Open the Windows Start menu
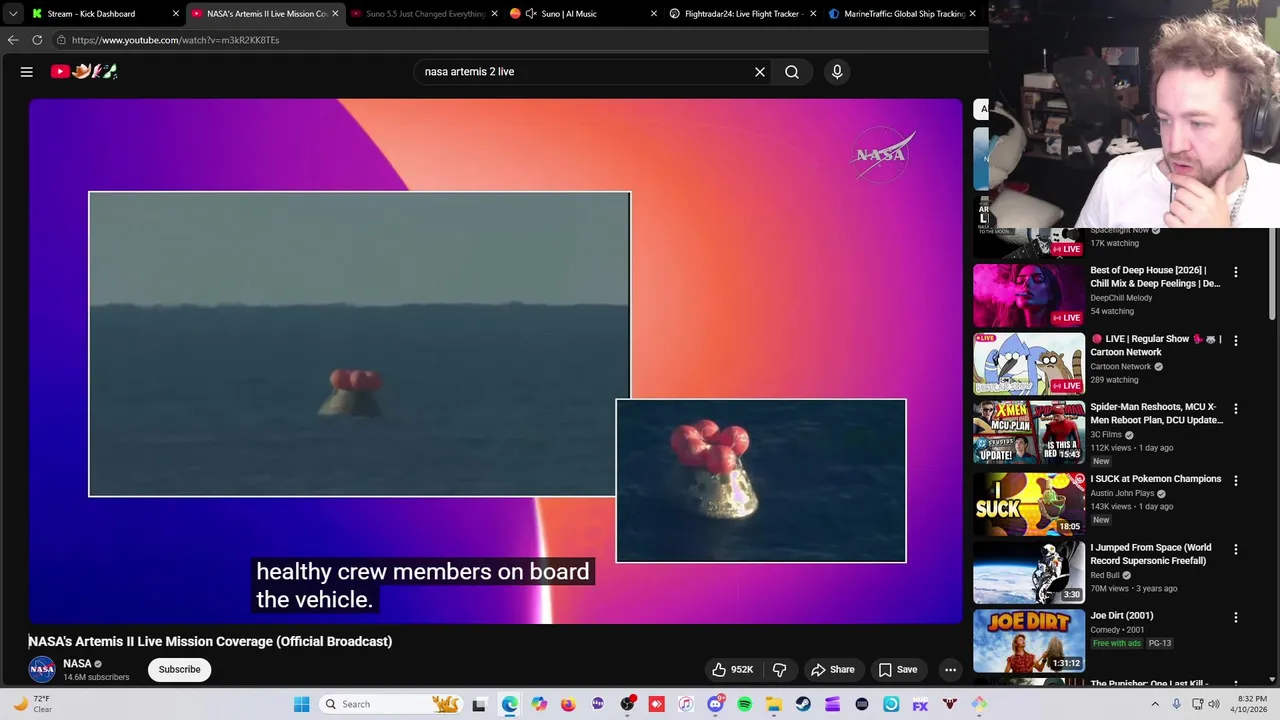The image size is (1280, 720). 301,704
